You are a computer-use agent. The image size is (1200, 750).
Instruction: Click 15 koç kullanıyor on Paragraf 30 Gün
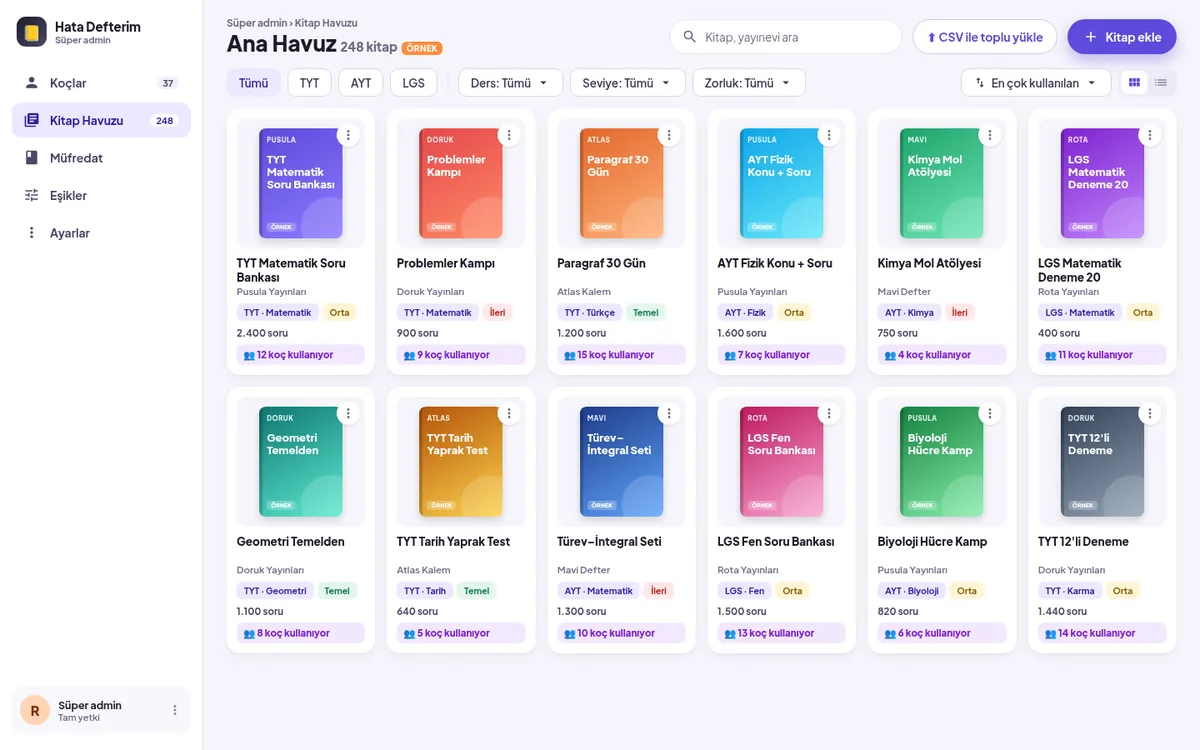tap(621, 355)
